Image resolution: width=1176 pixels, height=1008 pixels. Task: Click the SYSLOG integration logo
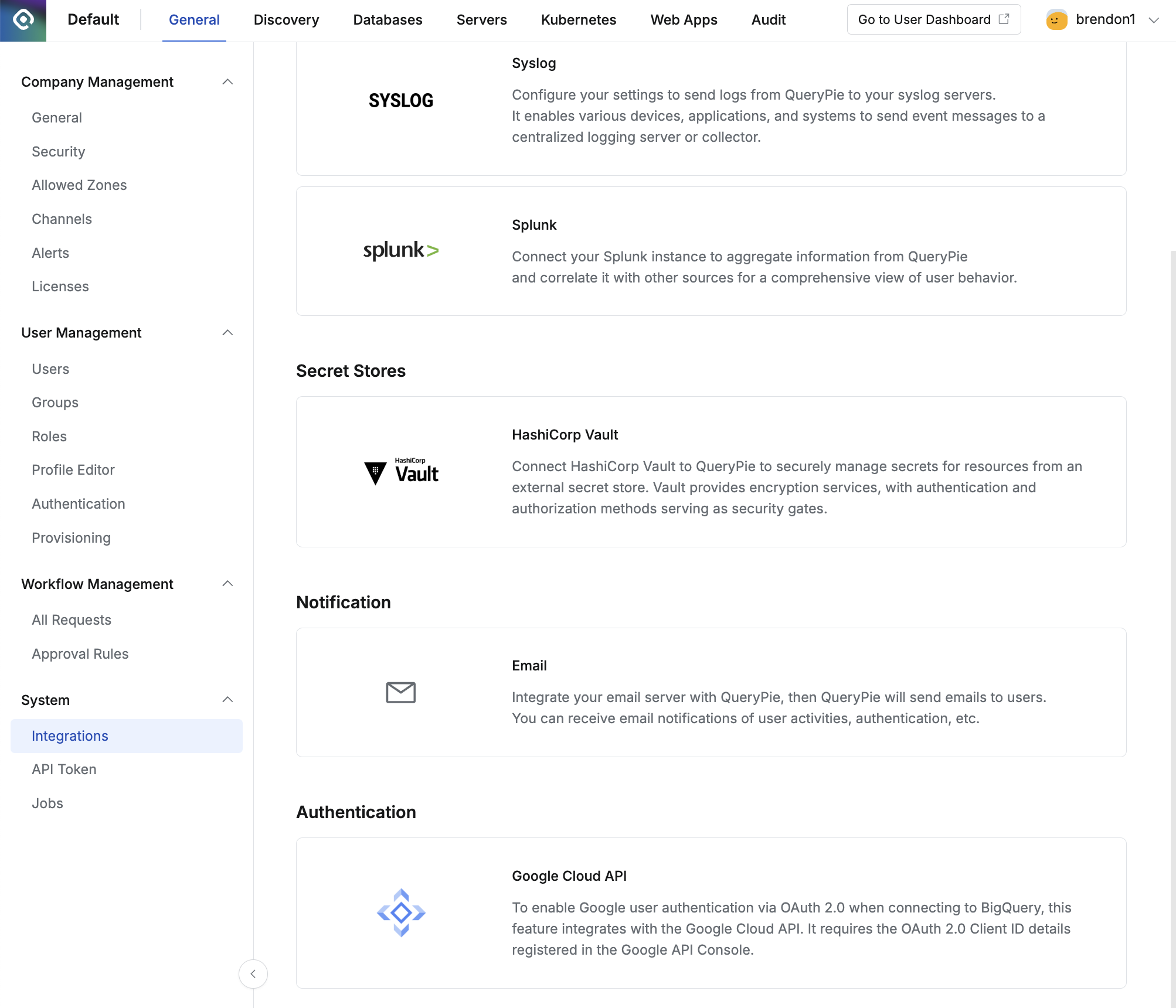click(x=400, y=100)
